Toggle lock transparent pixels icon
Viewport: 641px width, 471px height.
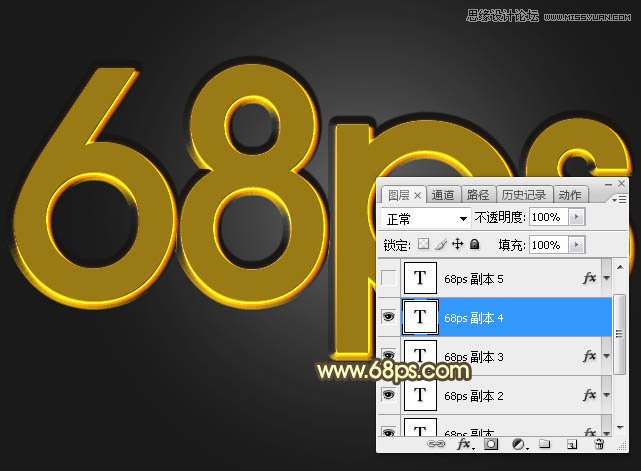click(x=424, y=244)
